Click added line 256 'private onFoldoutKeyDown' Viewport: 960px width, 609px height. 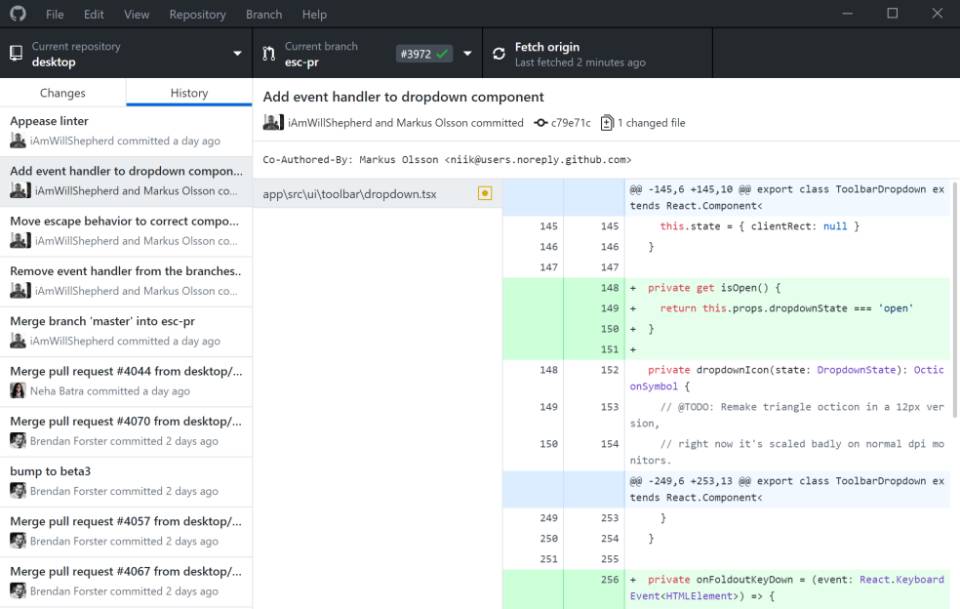726,588
